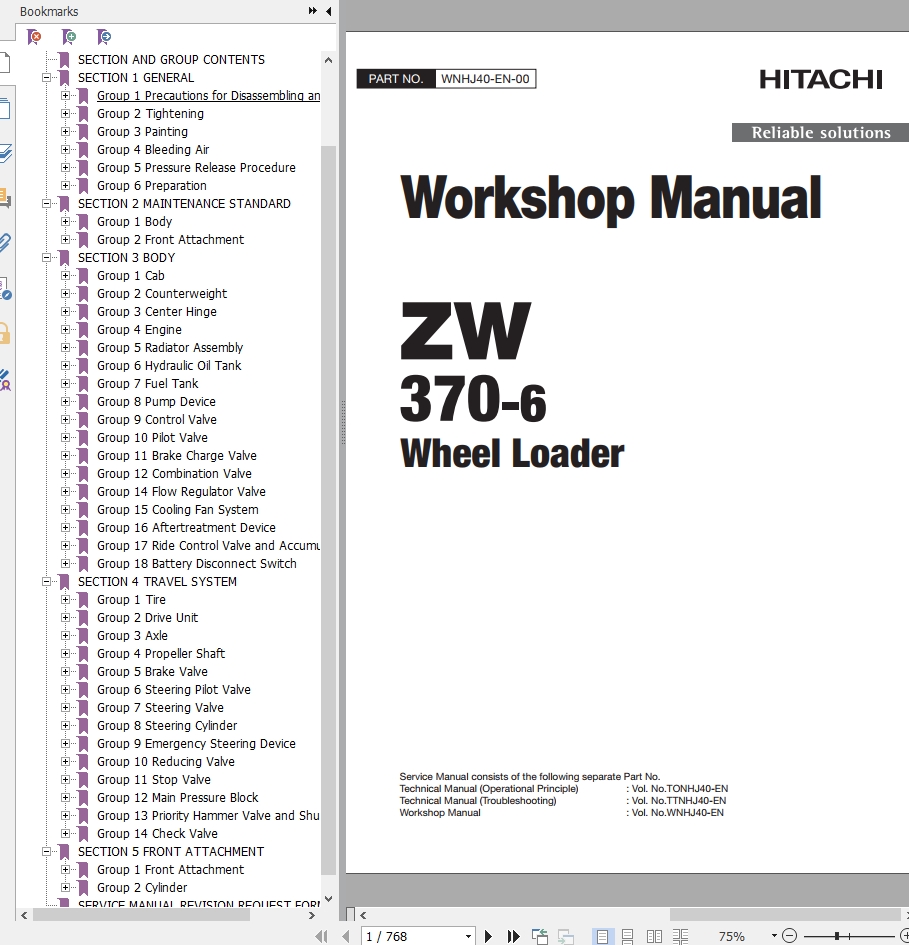Select facing pages layout mode
This screenshot has height=945, width=909.
(x=654, y=936)
